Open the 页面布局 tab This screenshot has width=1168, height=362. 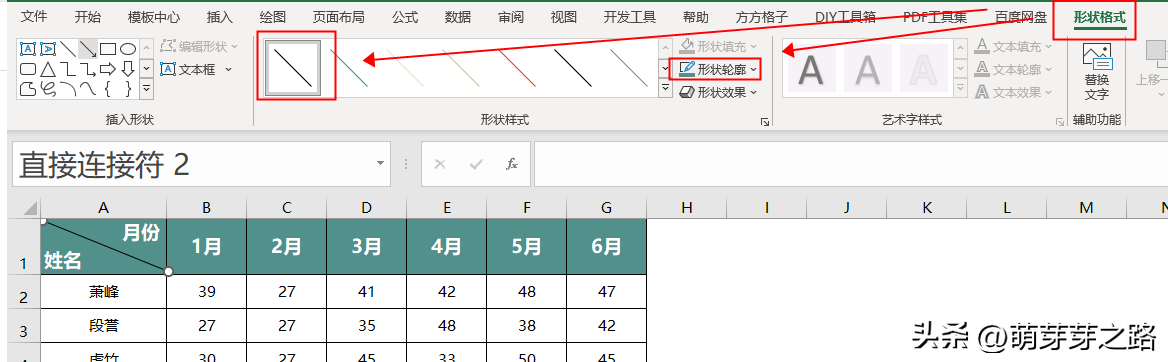338,16
